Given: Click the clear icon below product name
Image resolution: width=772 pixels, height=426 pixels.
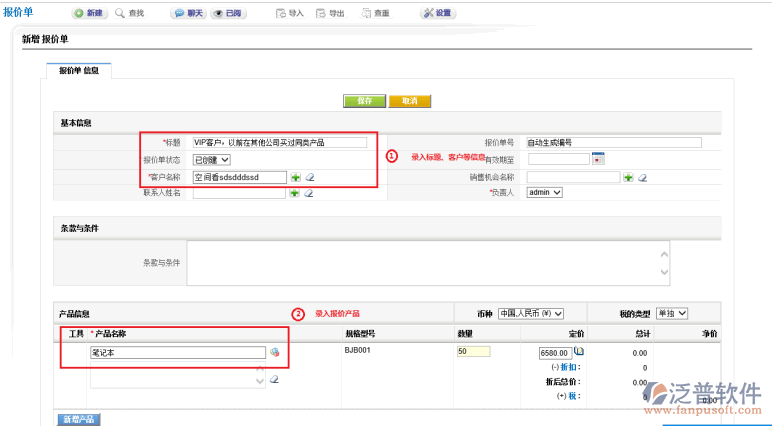Looking at the screenshot, I should click(274, 380).
